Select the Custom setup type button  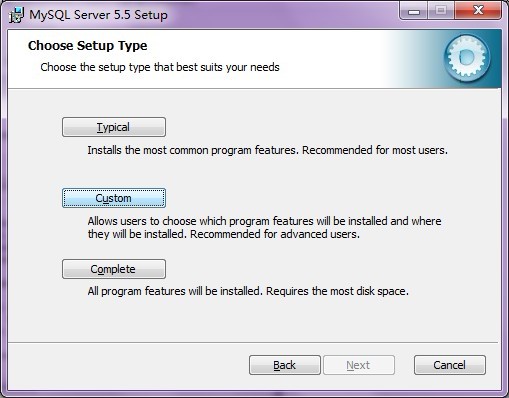pos(114,198)
